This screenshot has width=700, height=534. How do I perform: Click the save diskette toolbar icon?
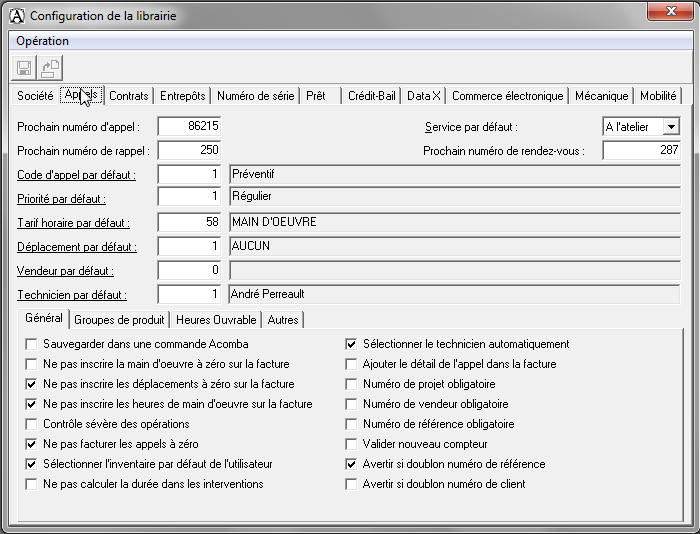24,68
